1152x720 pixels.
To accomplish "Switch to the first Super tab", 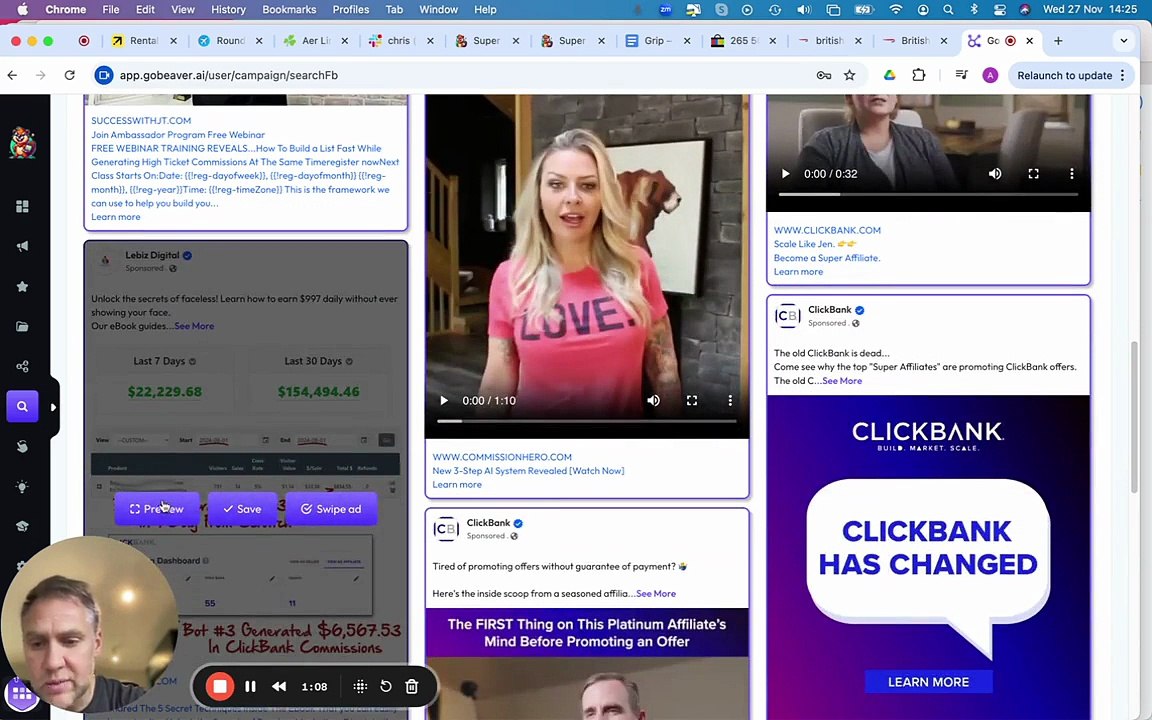I will [x=486, y=40].
